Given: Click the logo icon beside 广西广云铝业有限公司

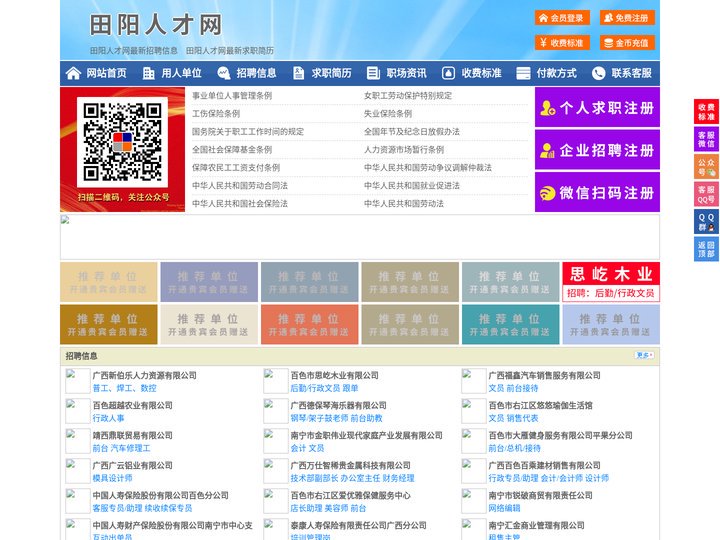Looking at the screenshot, I should pos(78,471).
